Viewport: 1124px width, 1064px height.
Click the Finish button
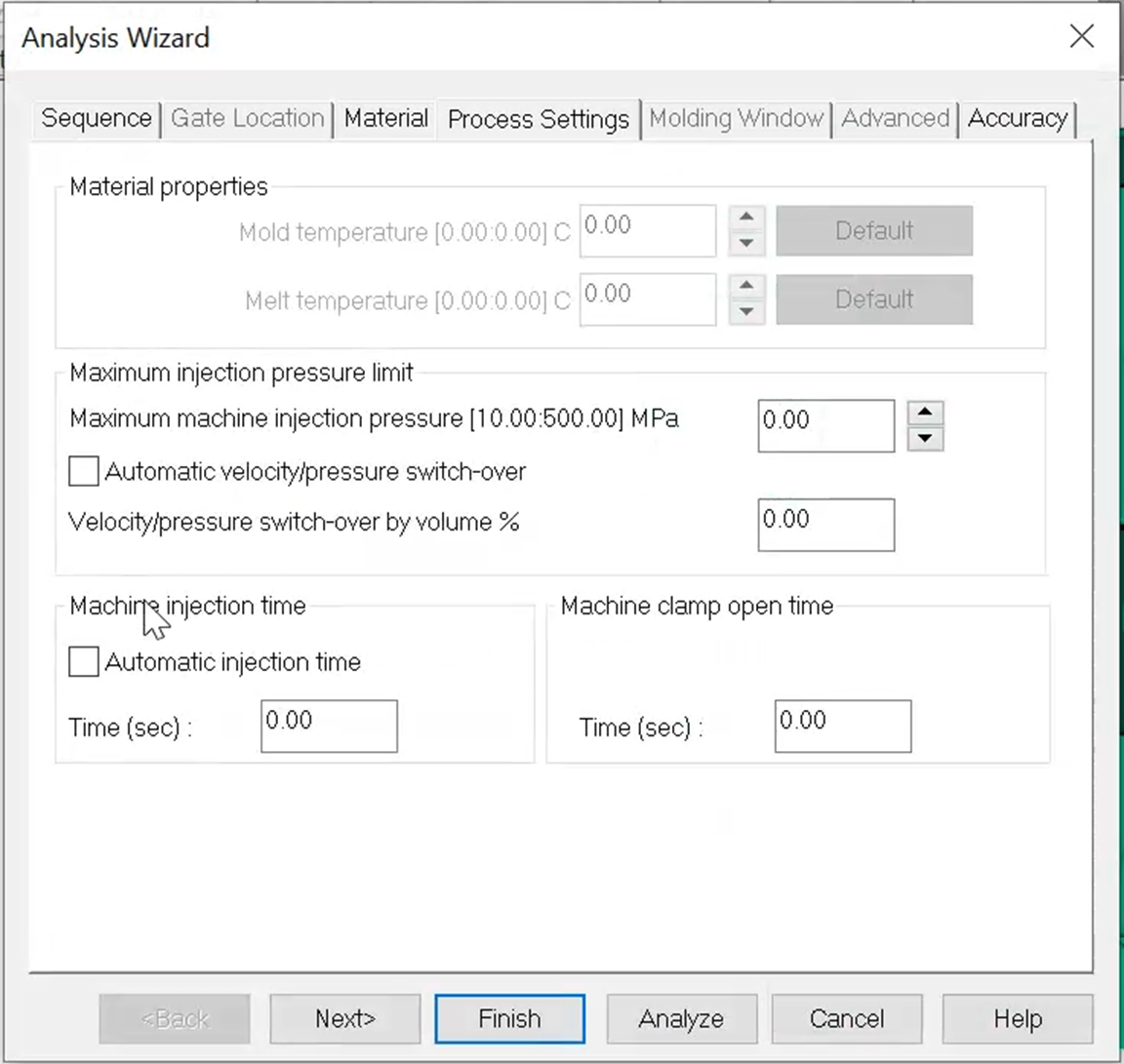click(509, 1018)
